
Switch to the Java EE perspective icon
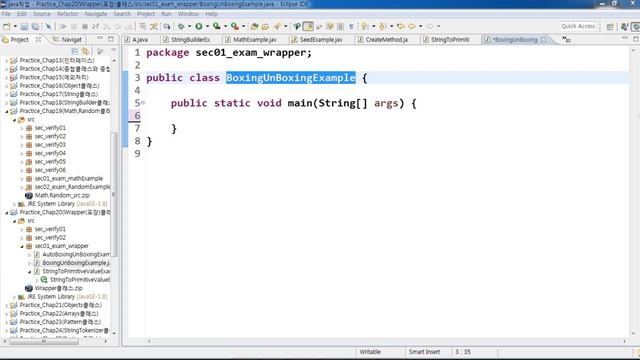coord(624,27)
